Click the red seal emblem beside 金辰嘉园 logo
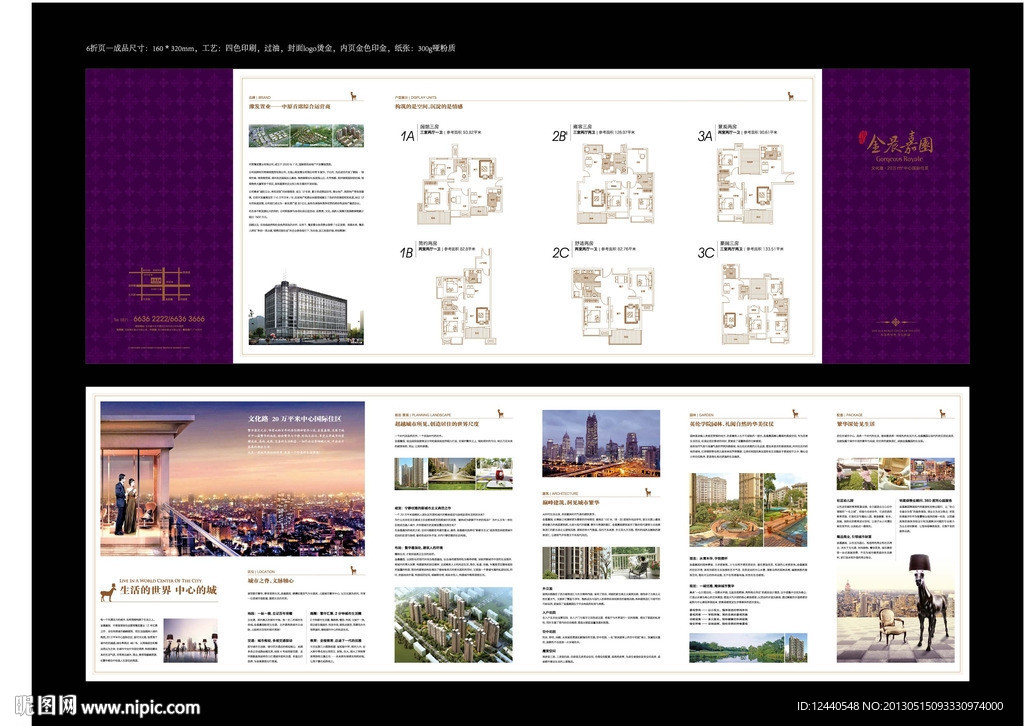 click(x=864, y=137)
